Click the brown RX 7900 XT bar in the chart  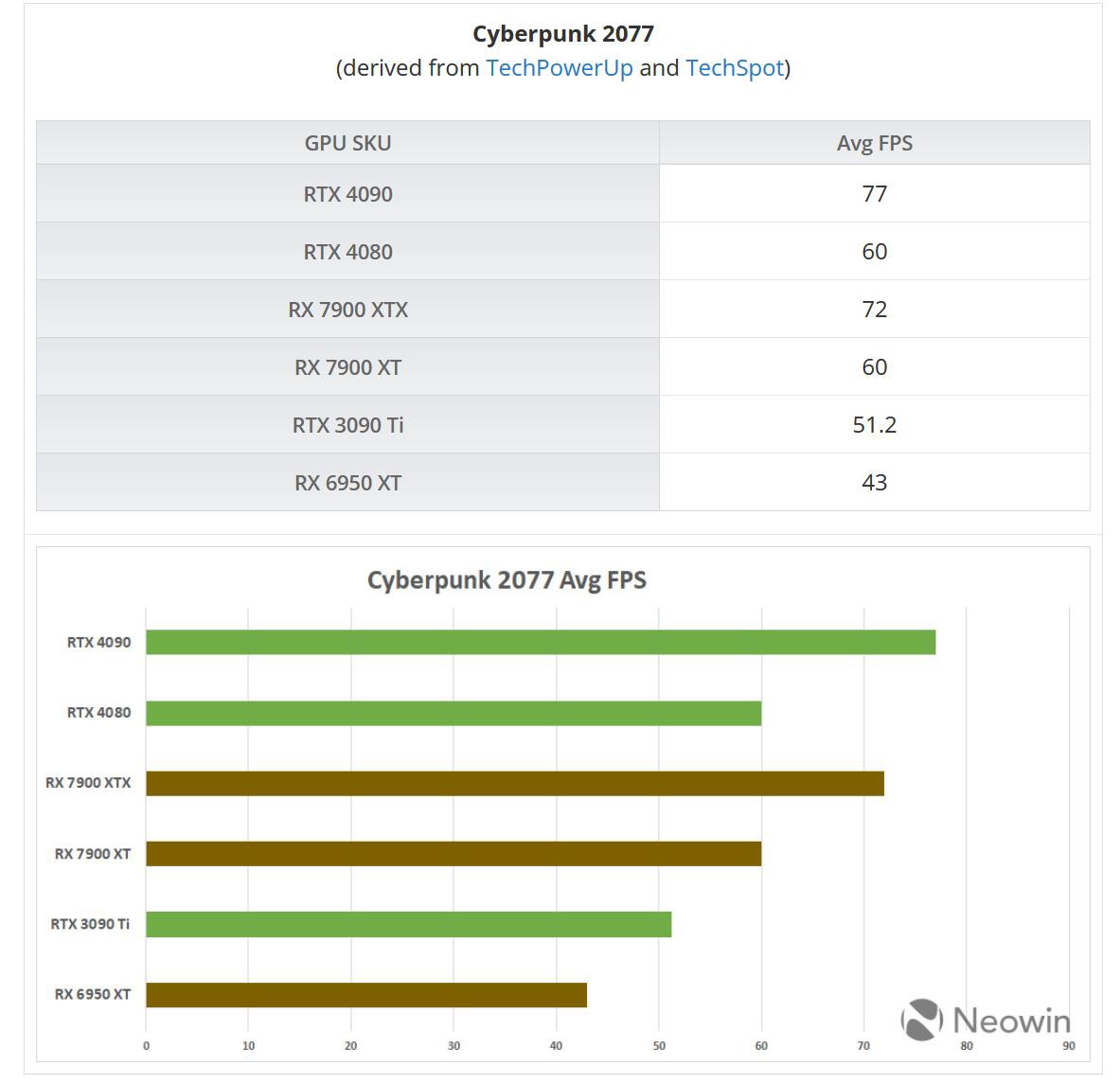pyautogui.click(x=453, y=853)
